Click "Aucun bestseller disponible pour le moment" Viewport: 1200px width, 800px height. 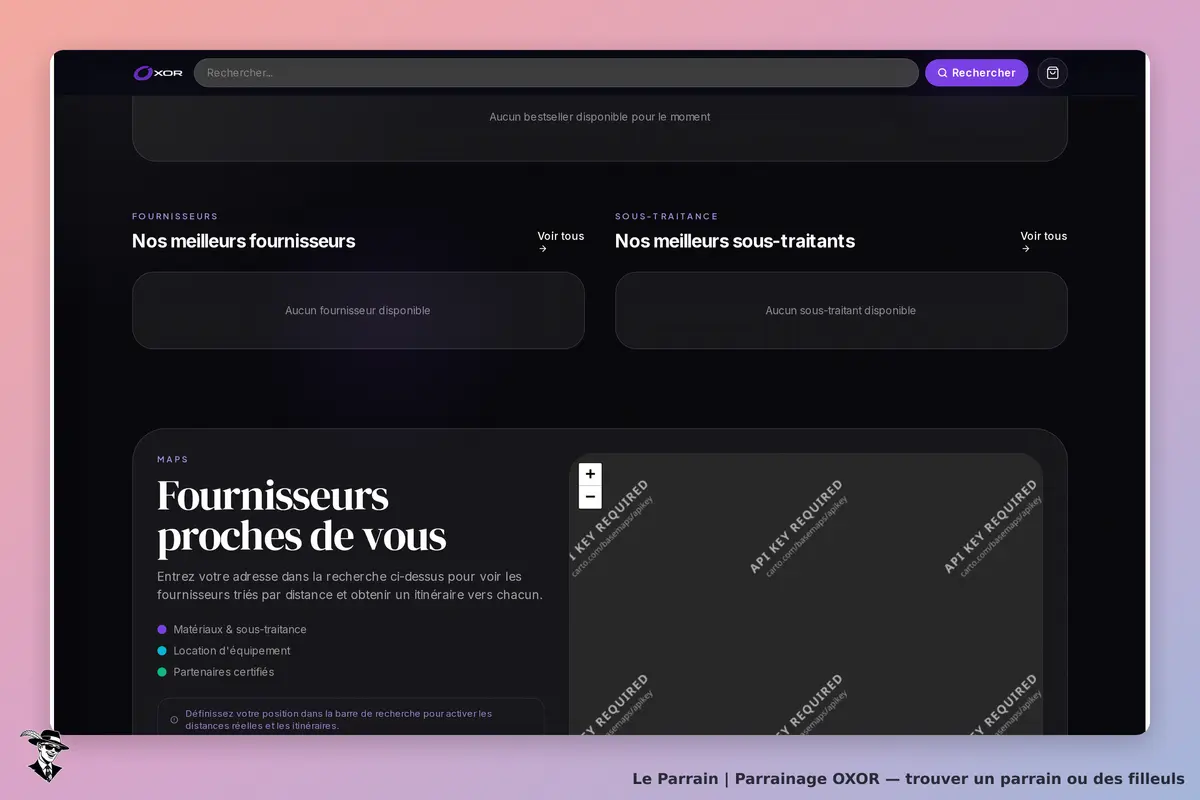(x=600, y=117)
